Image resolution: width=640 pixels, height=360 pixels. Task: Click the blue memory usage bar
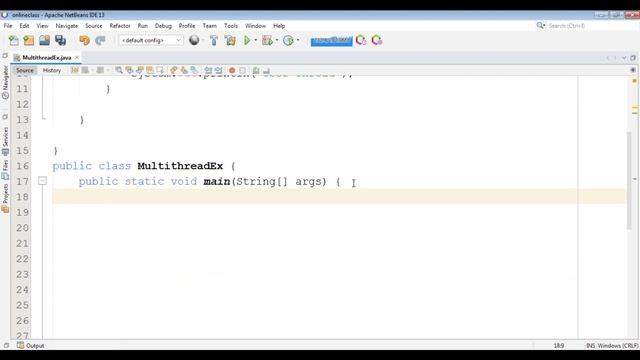(331, 41)
